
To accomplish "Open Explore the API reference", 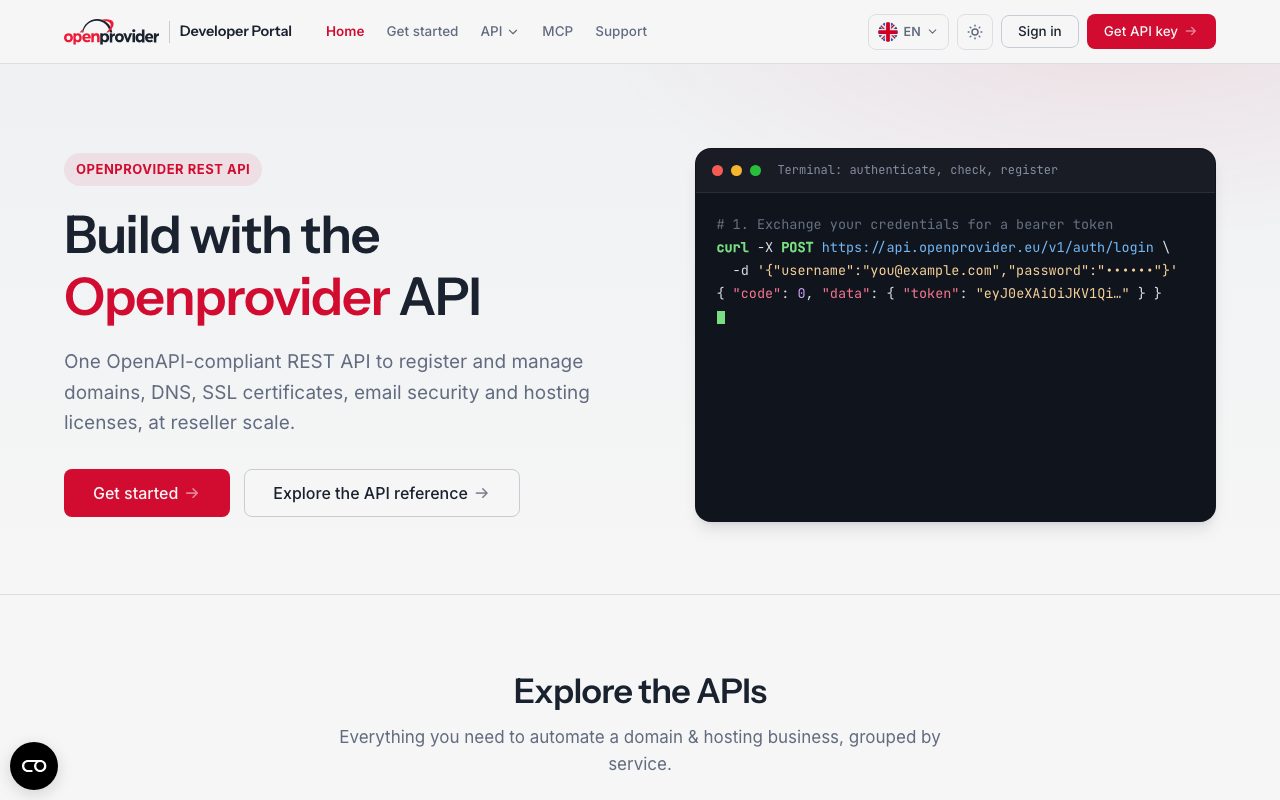I will point(382,493).
